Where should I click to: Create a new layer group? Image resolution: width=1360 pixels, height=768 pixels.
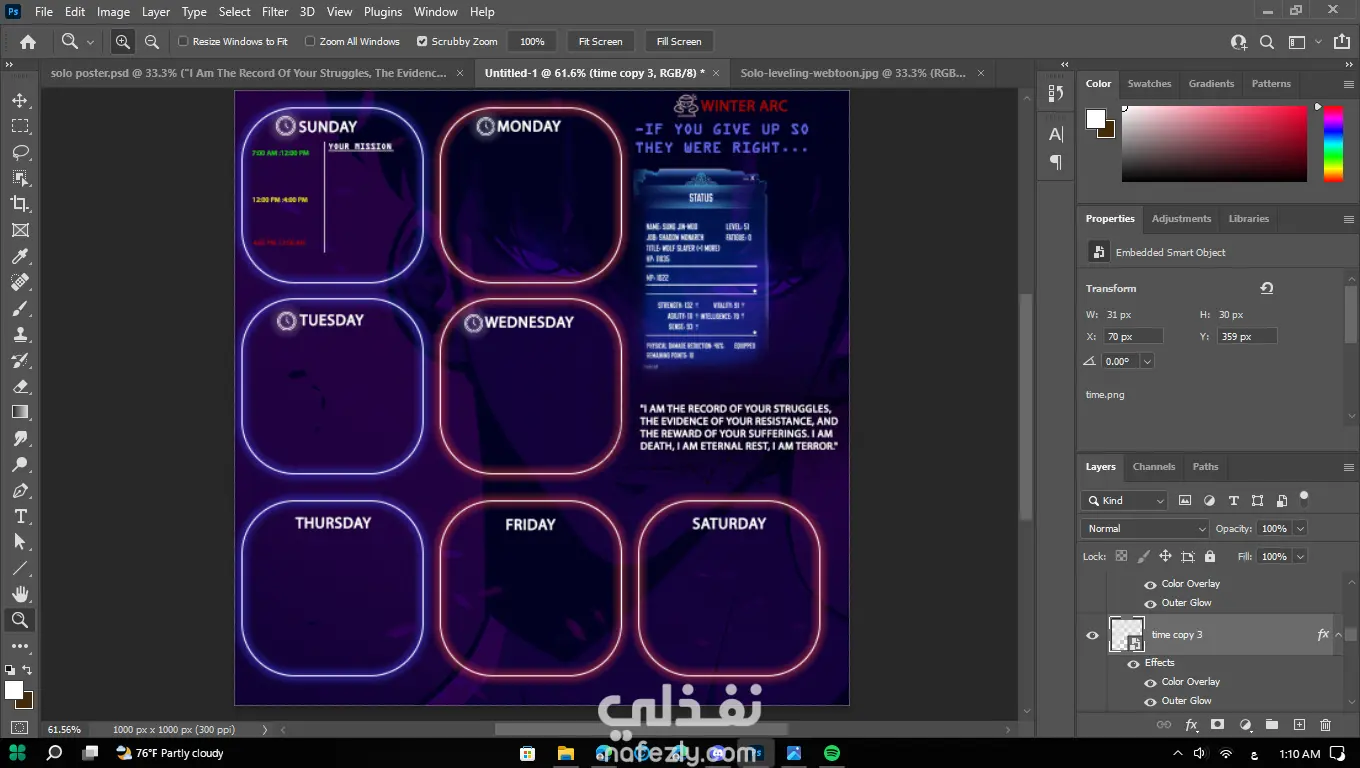[x=1271, y=725]
